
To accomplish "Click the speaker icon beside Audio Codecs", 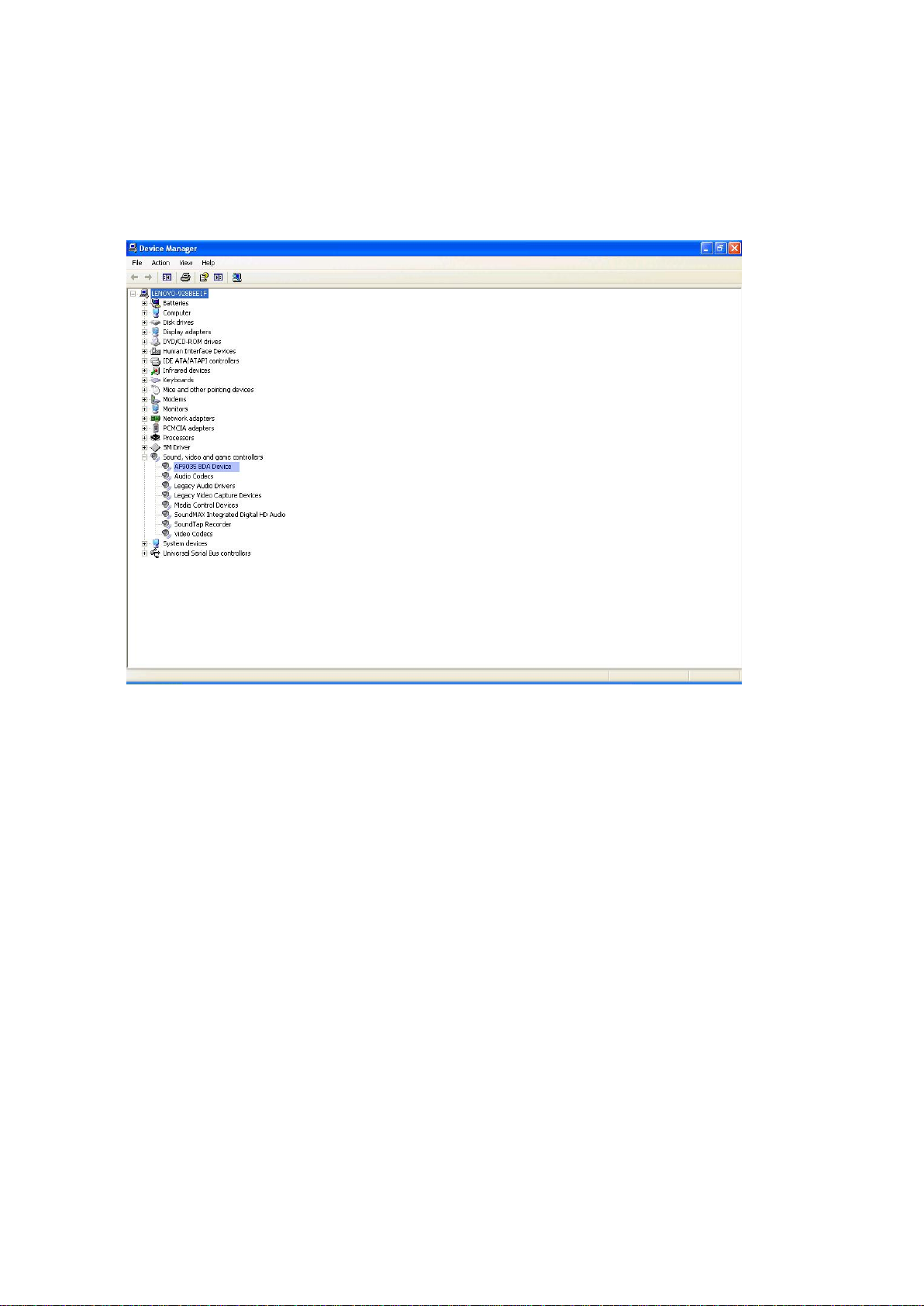I will [x=166, y=476].
